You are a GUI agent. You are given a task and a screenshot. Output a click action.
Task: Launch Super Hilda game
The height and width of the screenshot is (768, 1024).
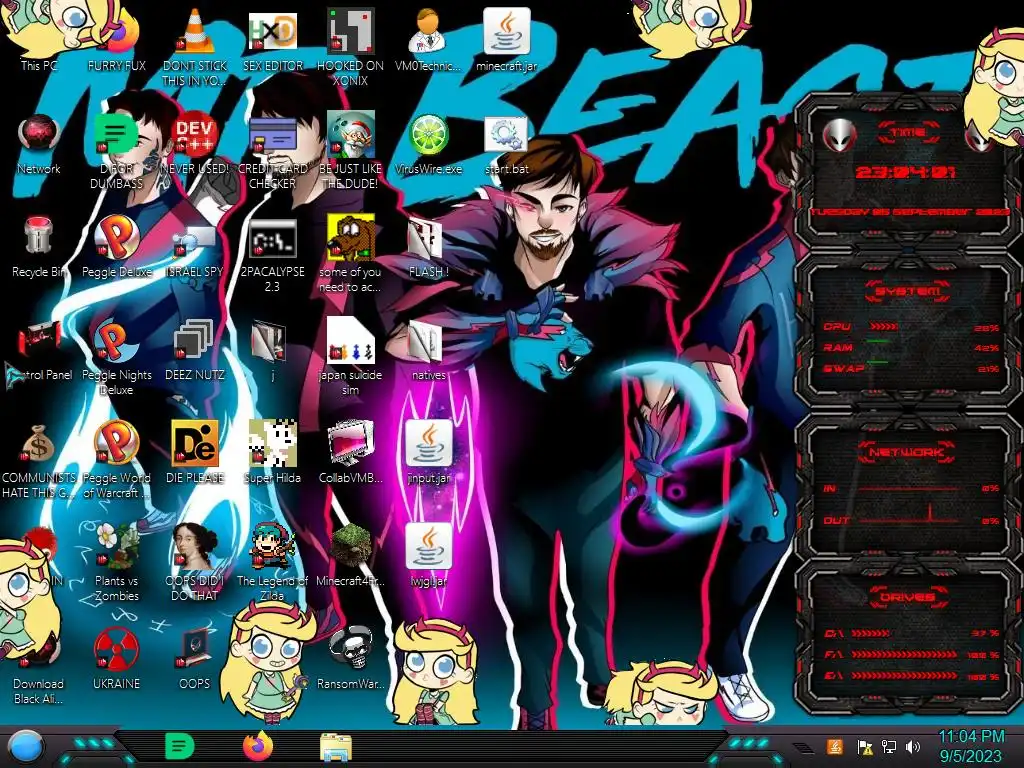tap(273, 452)
